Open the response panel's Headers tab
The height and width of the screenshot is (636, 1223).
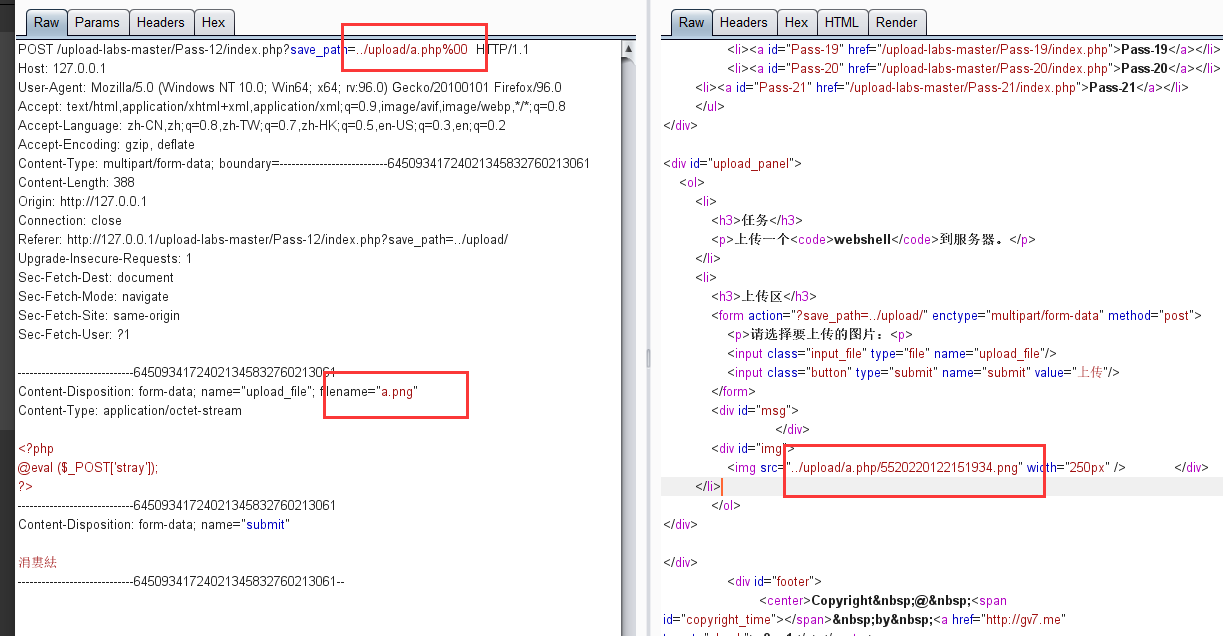click(744, 22)
